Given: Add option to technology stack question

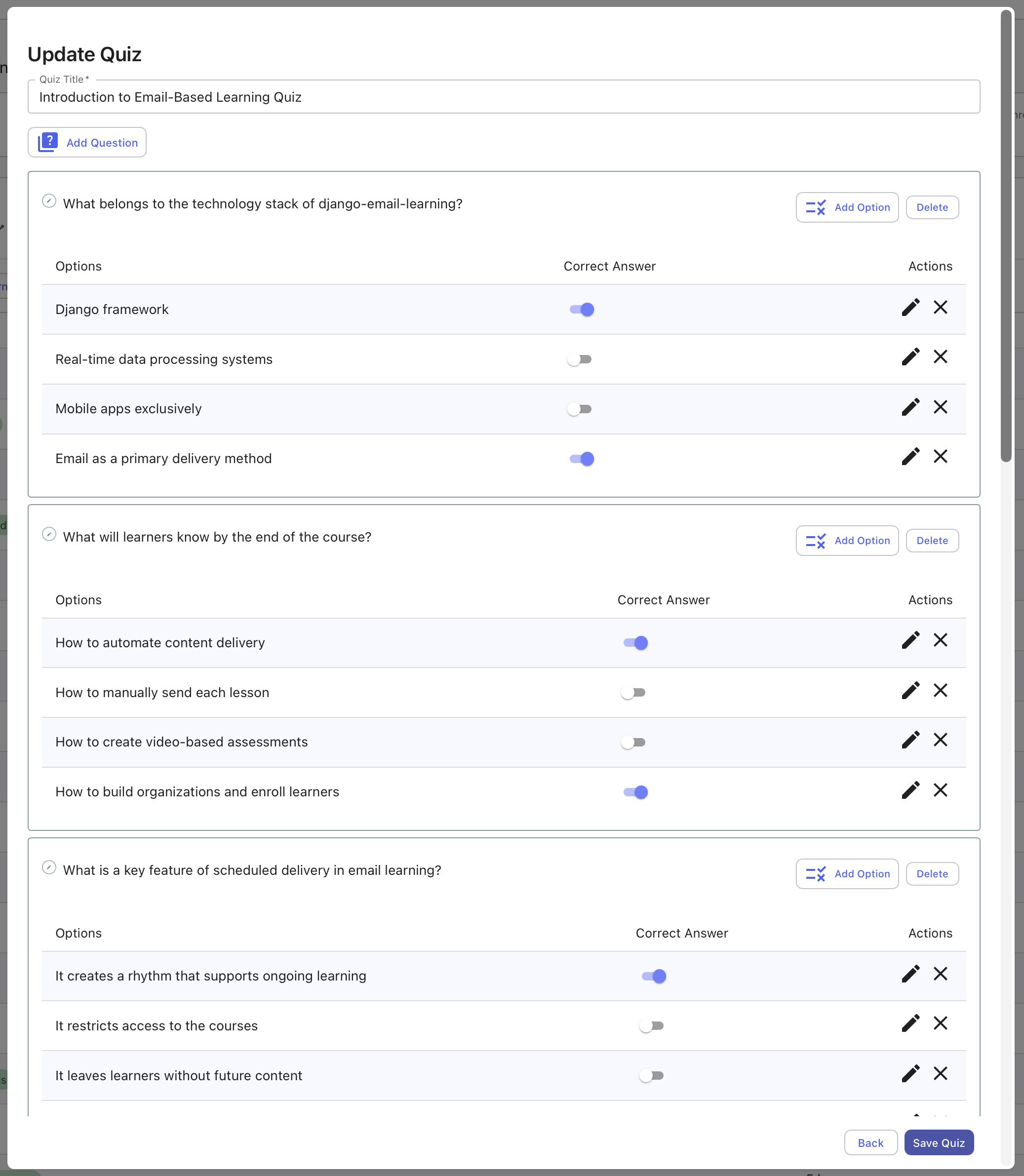Looking at the screenshot, I should click(847, 207).
